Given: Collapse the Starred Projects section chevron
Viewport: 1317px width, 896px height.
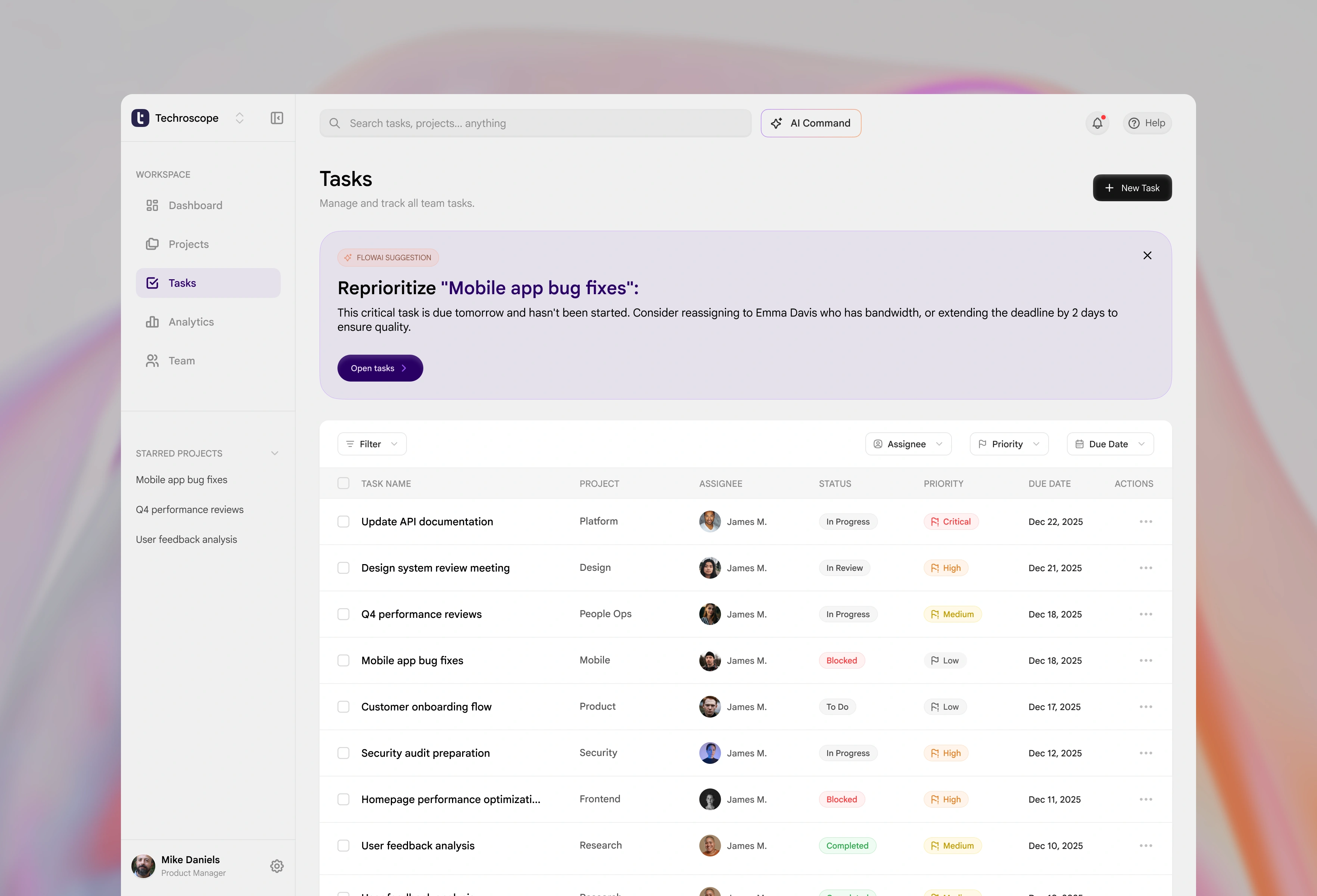Looking at the screenshot, I should [x=275, y=453].
